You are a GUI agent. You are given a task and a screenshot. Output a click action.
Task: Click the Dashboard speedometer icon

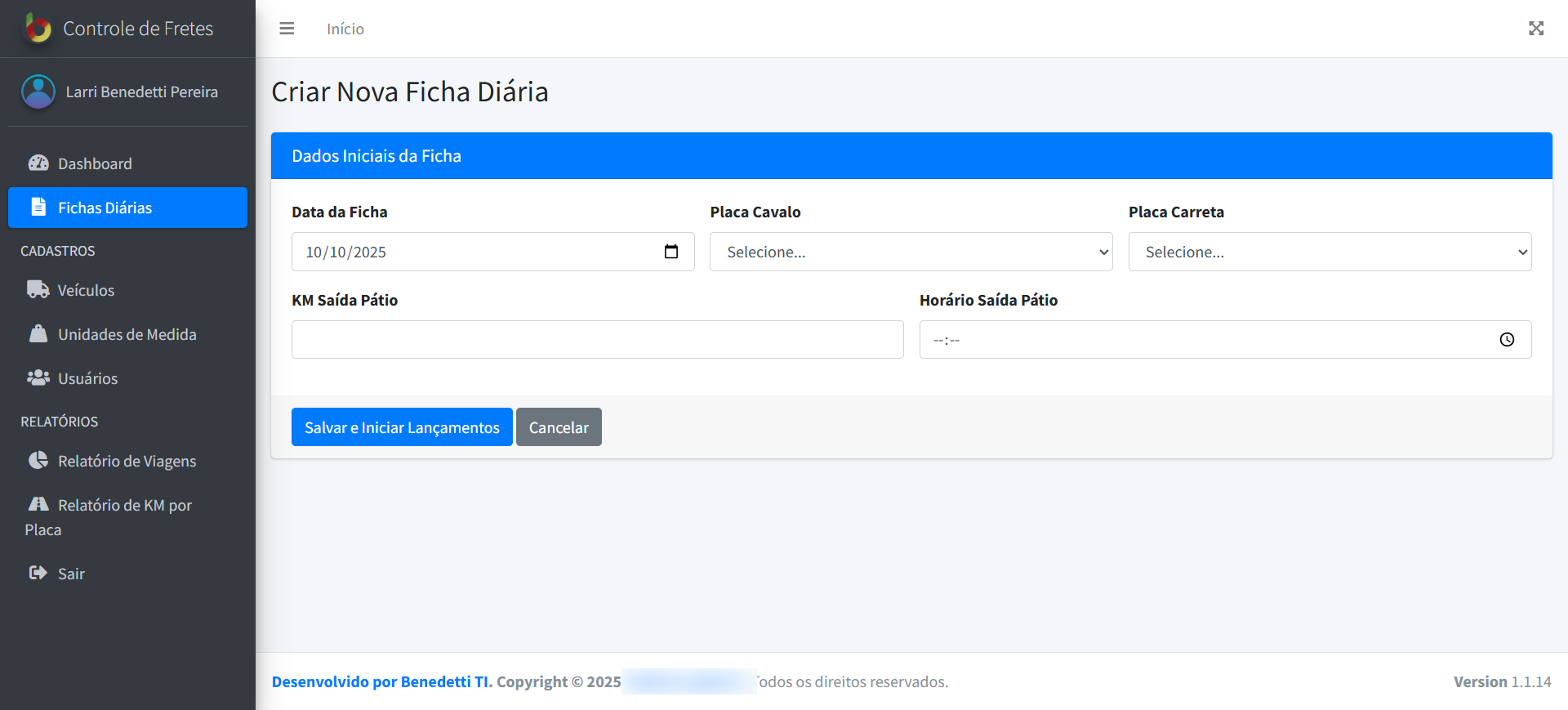tap(38, 163)
